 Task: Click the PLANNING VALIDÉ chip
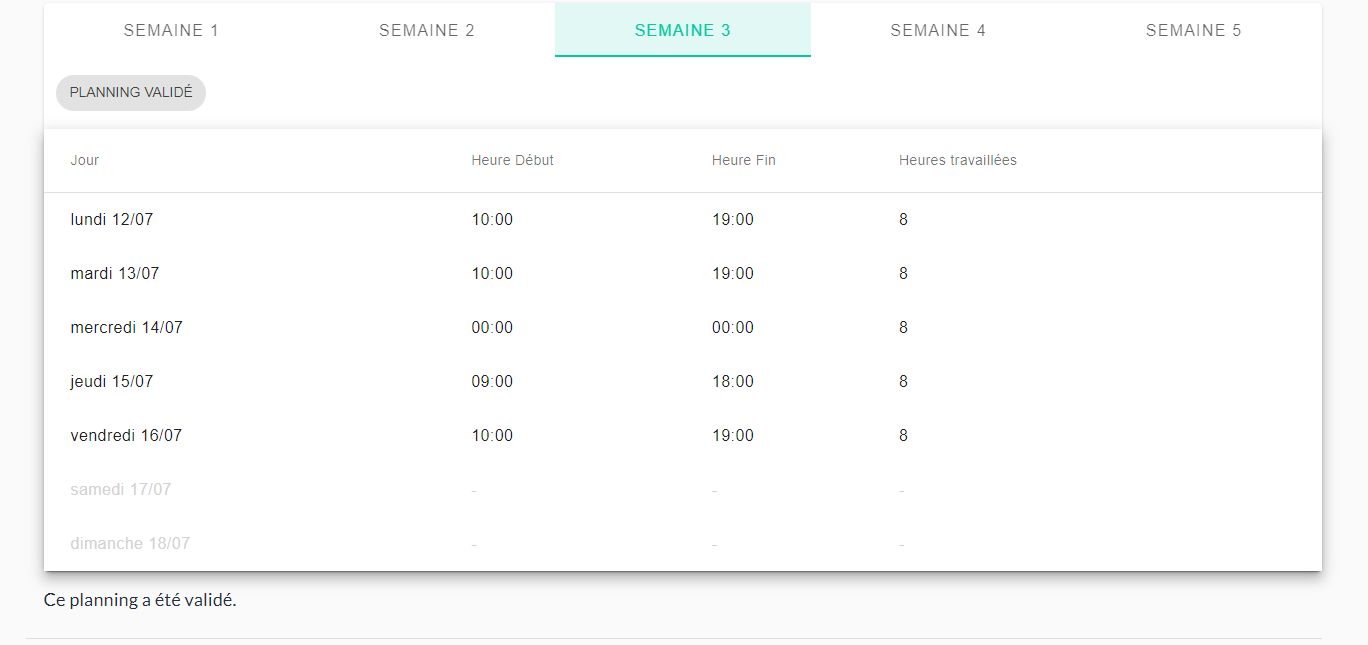click(x=131, y=92)
